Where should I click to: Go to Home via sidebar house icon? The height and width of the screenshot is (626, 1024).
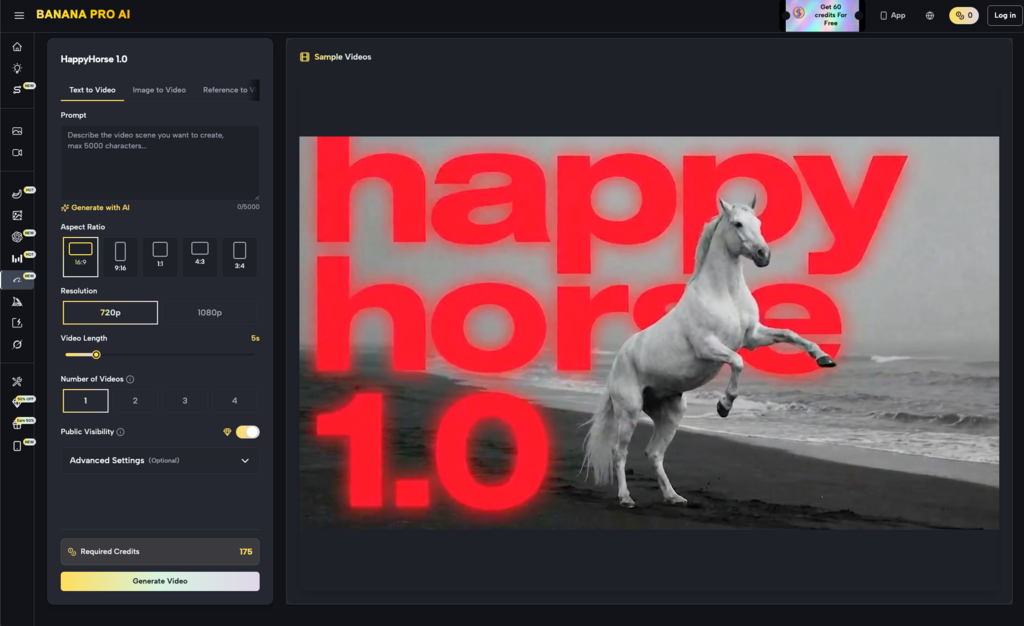[17, 47]
